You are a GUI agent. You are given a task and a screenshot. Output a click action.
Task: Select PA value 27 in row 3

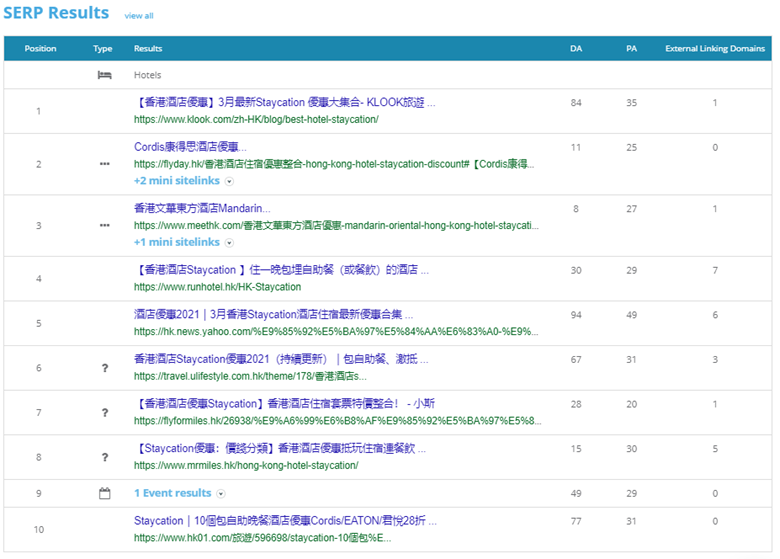pyautogui.click(x=631, y=209)
